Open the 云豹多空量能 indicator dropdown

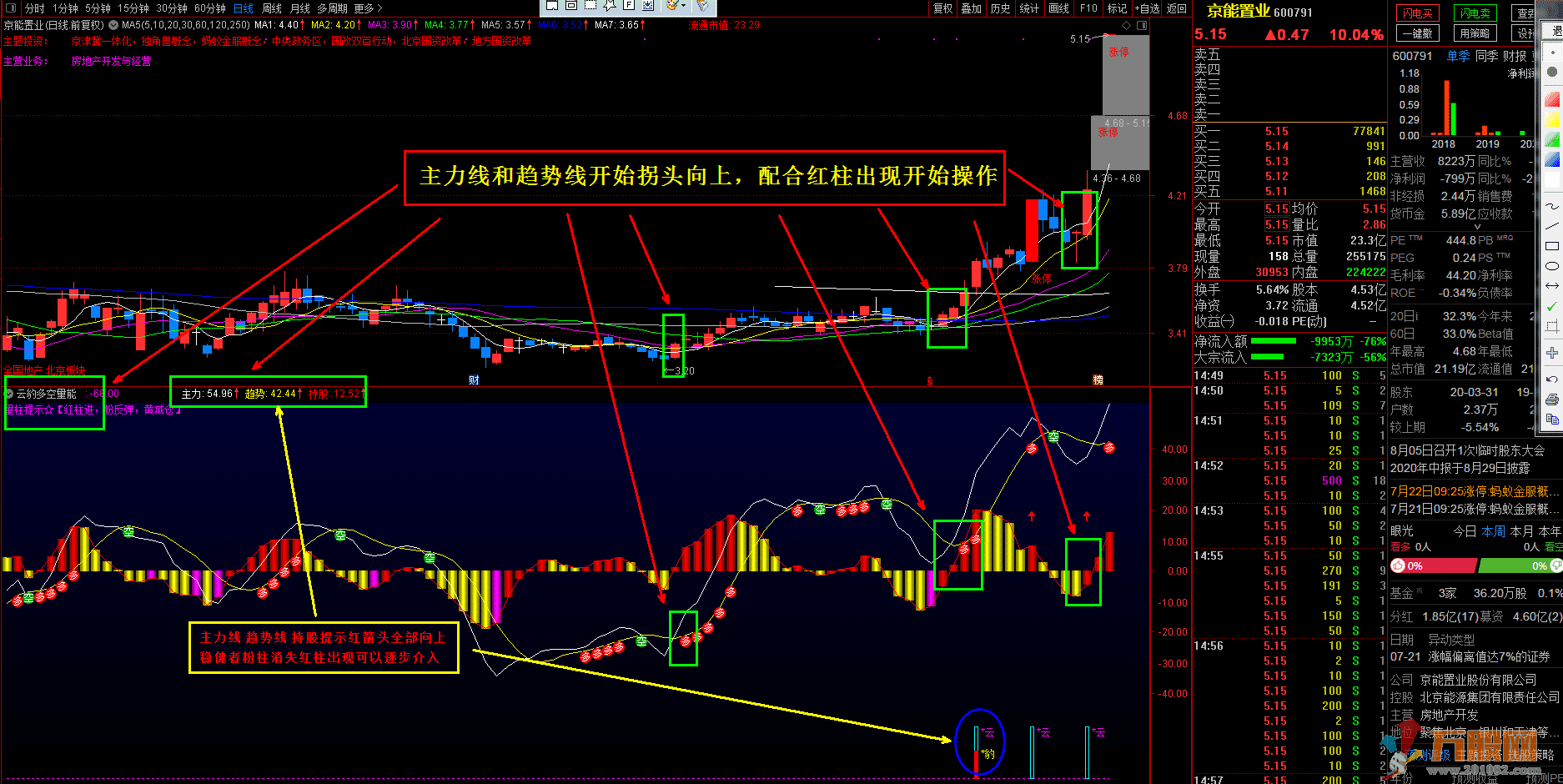coord(9,394)
